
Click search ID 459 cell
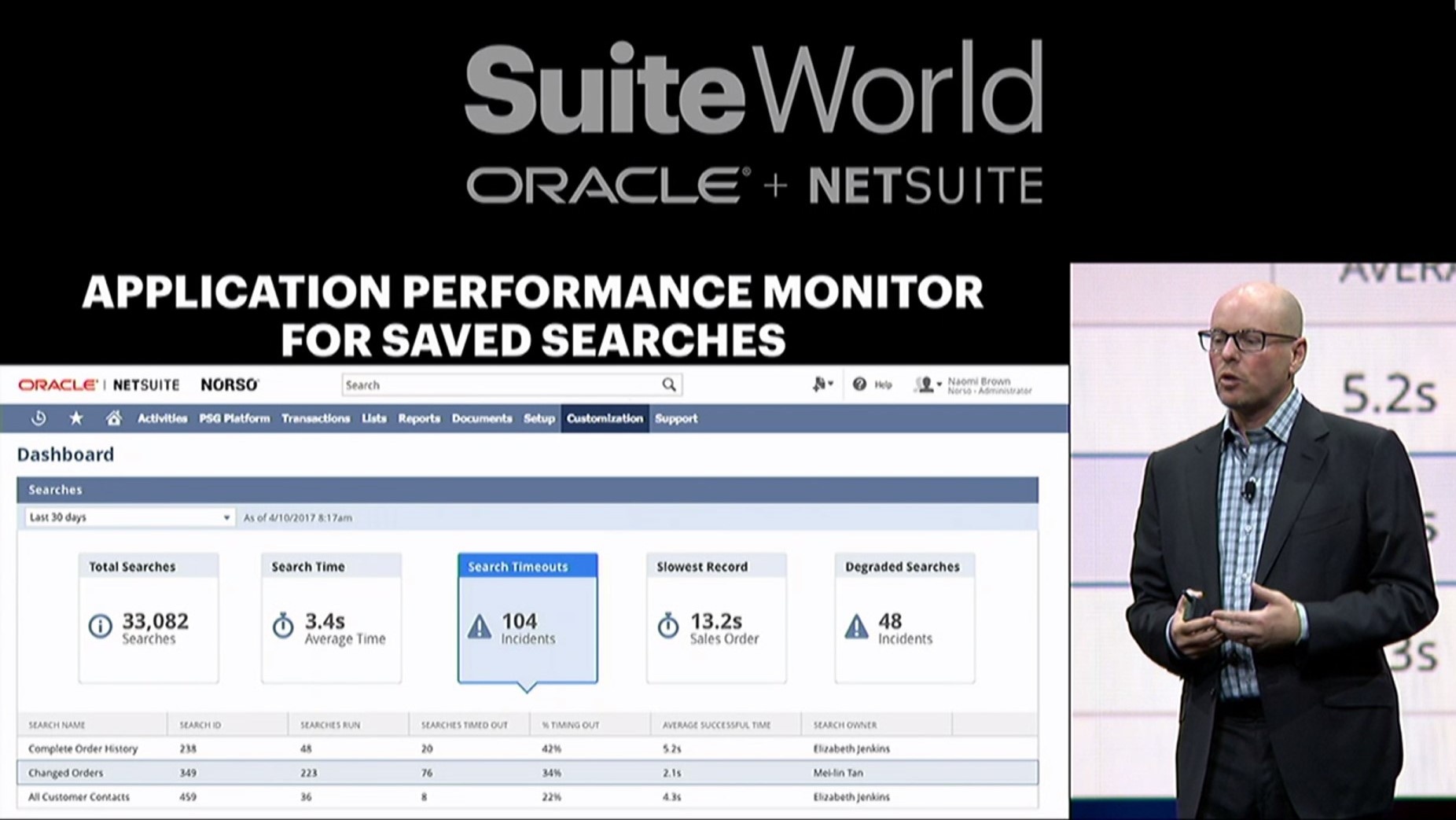[188, 796]
